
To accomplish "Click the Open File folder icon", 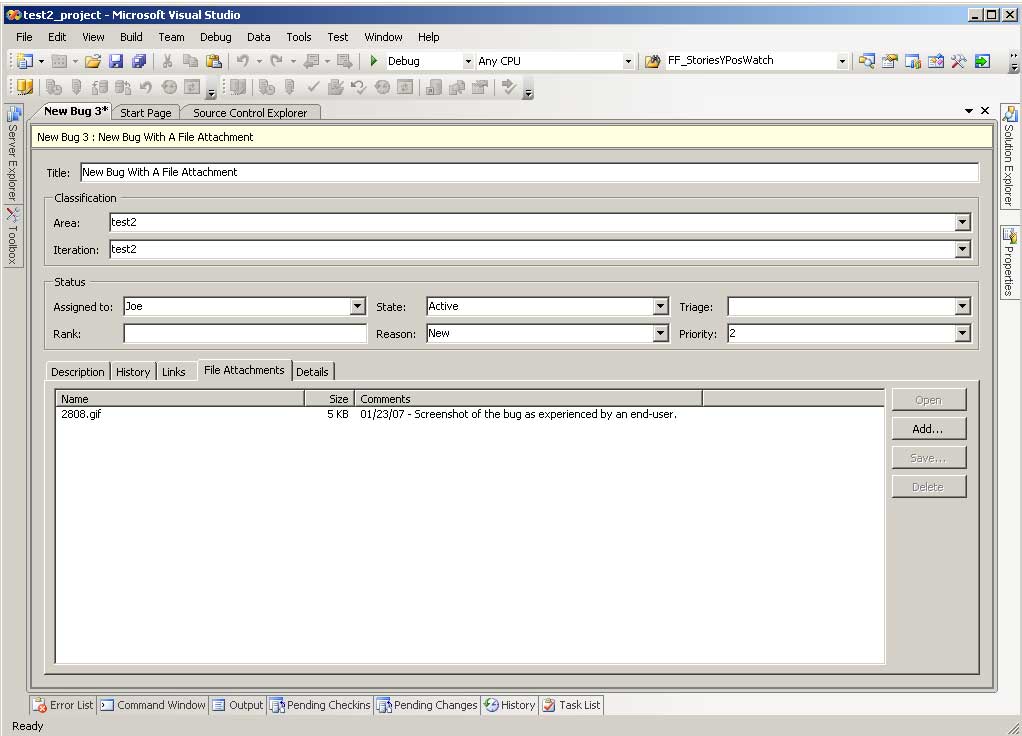I will tap(93, 61).
